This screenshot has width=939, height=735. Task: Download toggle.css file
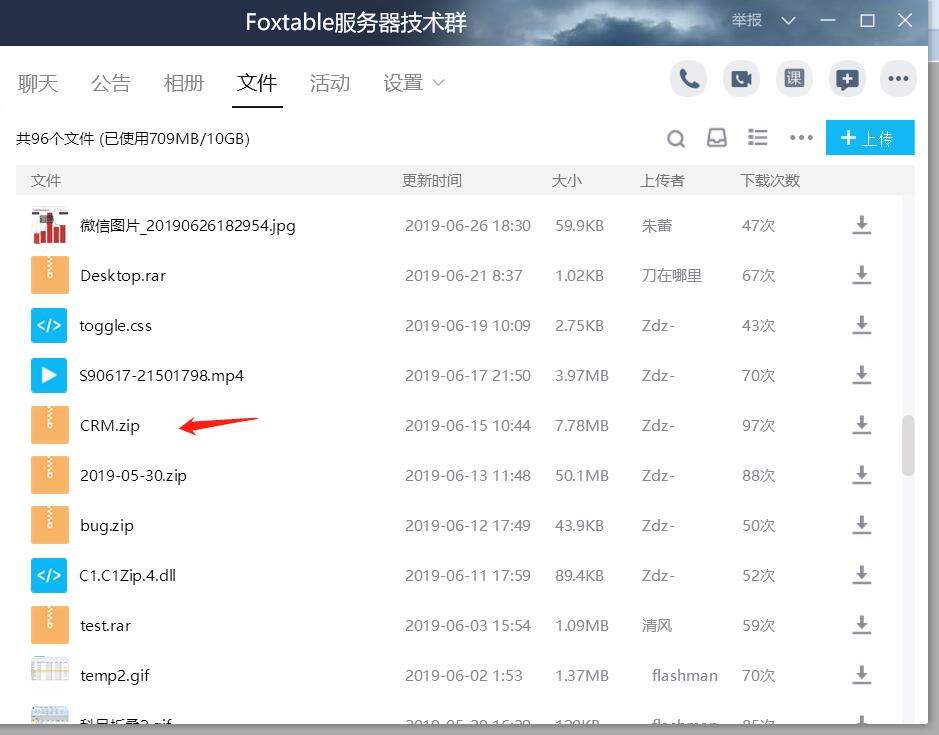point(861,325)
